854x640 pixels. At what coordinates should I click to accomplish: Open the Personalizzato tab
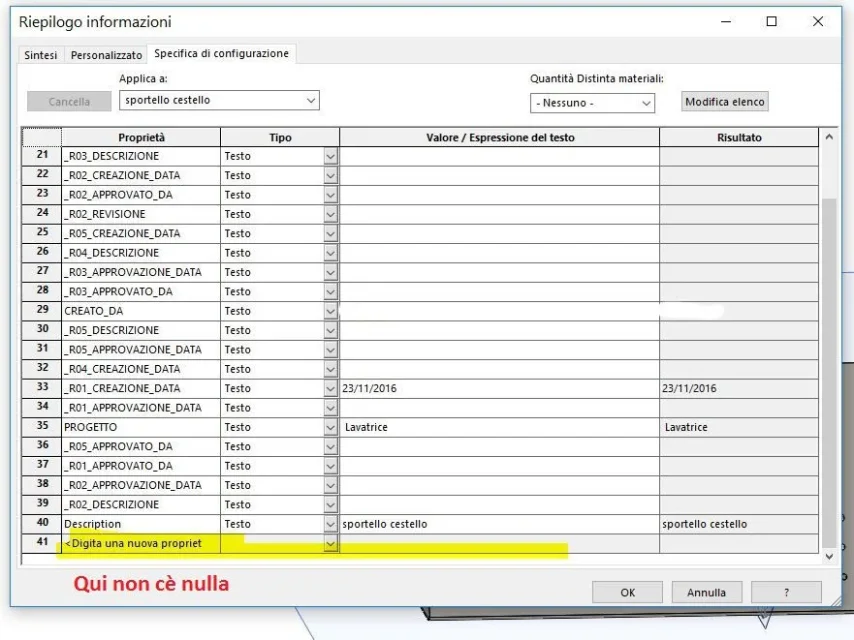pos(106,55)
